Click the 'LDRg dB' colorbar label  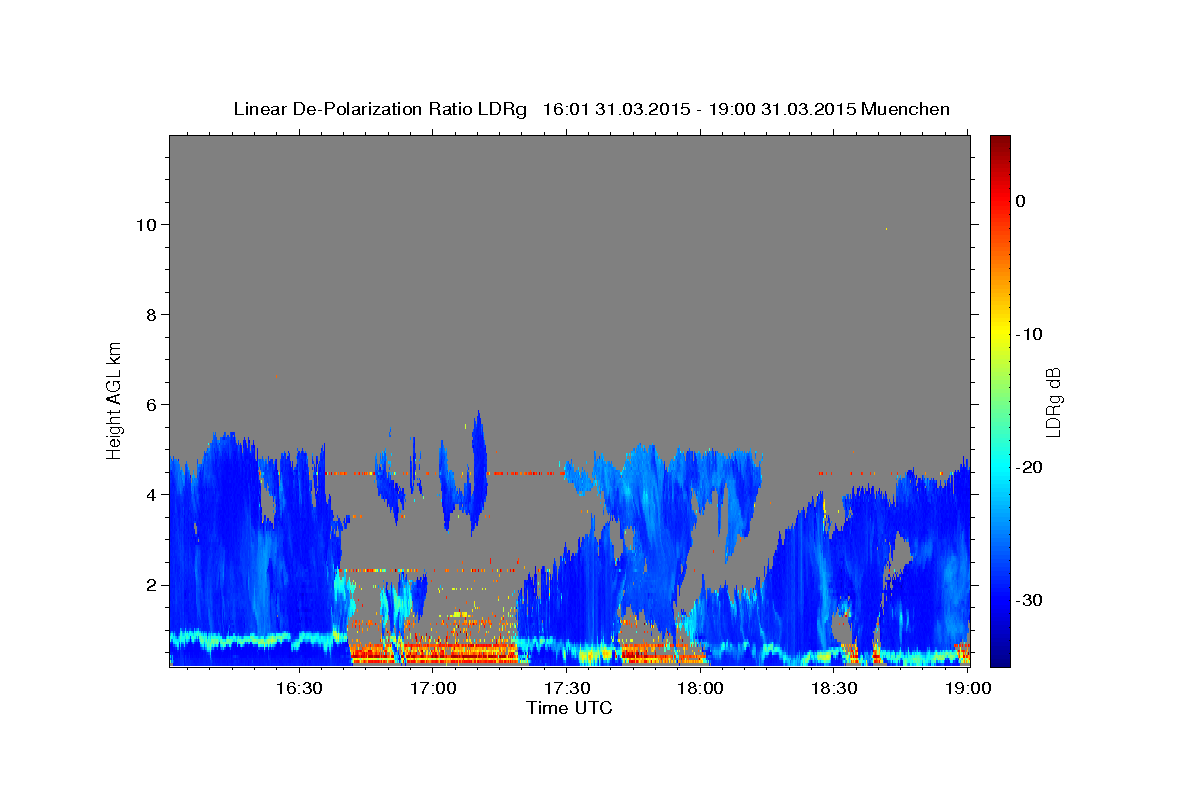point(1052,401)
